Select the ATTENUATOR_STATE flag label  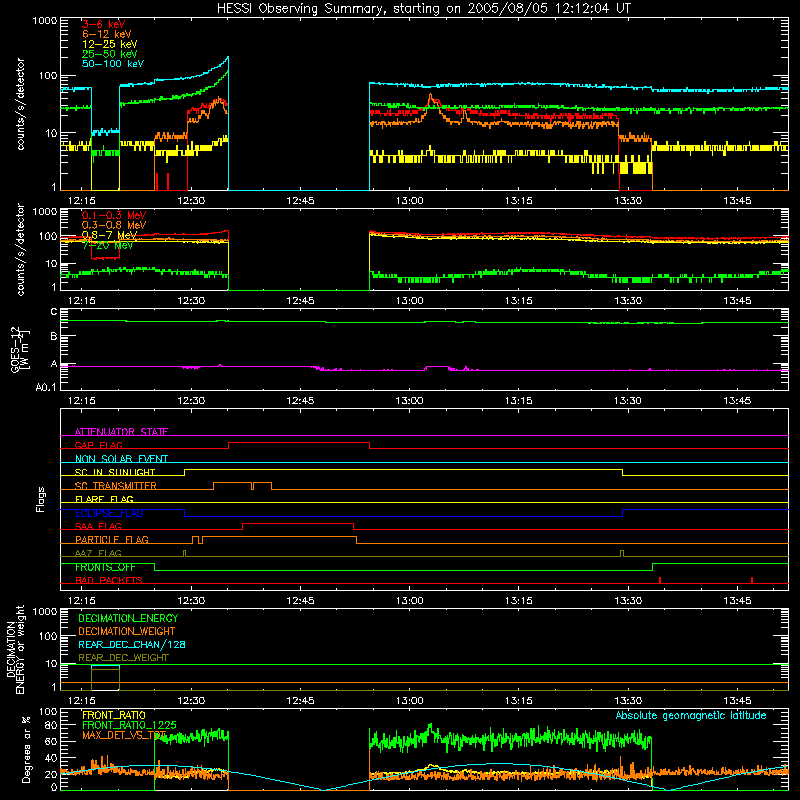pyautogui.click(x=121, y=432)
